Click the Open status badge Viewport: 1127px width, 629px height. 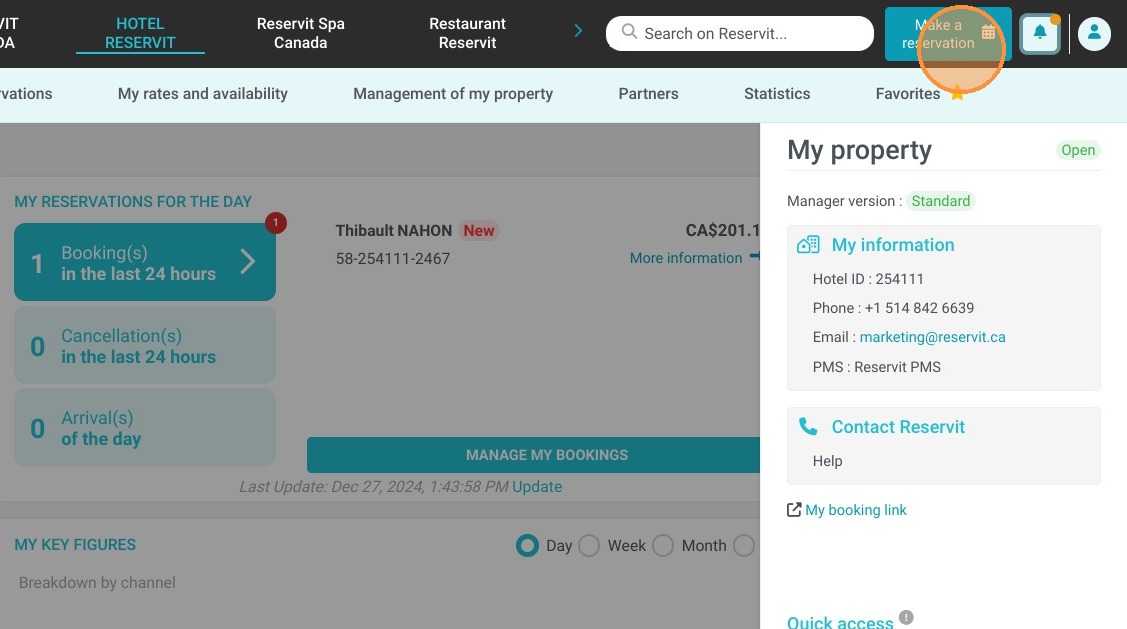(x=1078, y=150)
